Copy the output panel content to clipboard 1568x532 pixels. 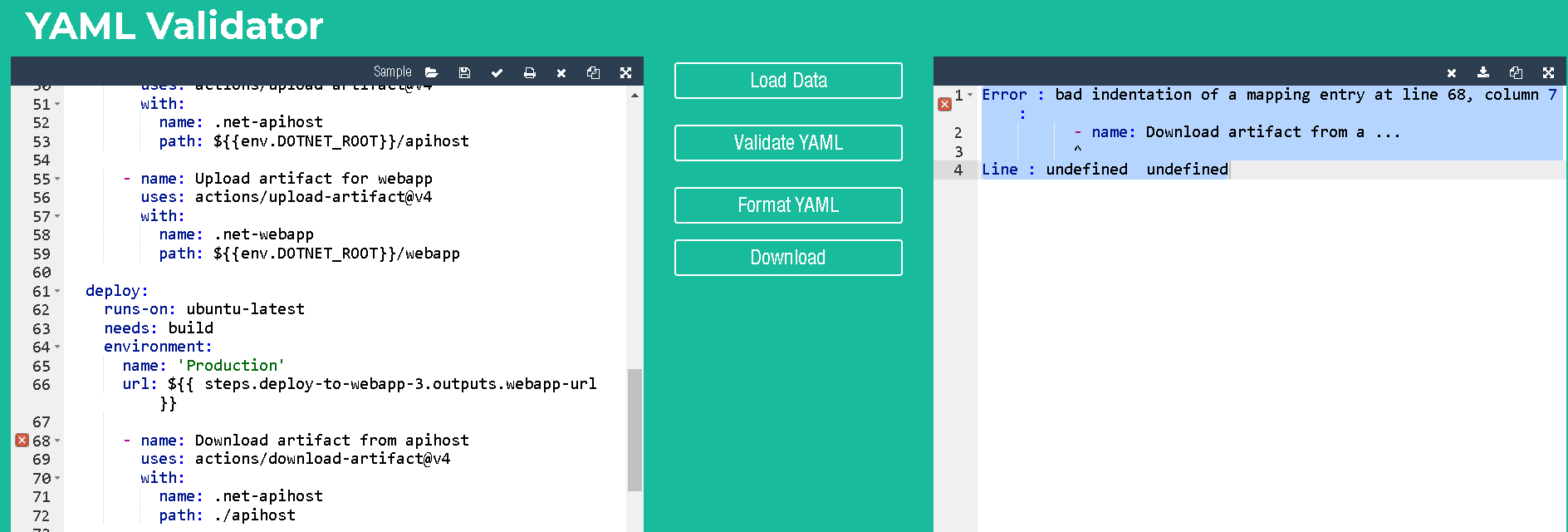[1516, 72]
